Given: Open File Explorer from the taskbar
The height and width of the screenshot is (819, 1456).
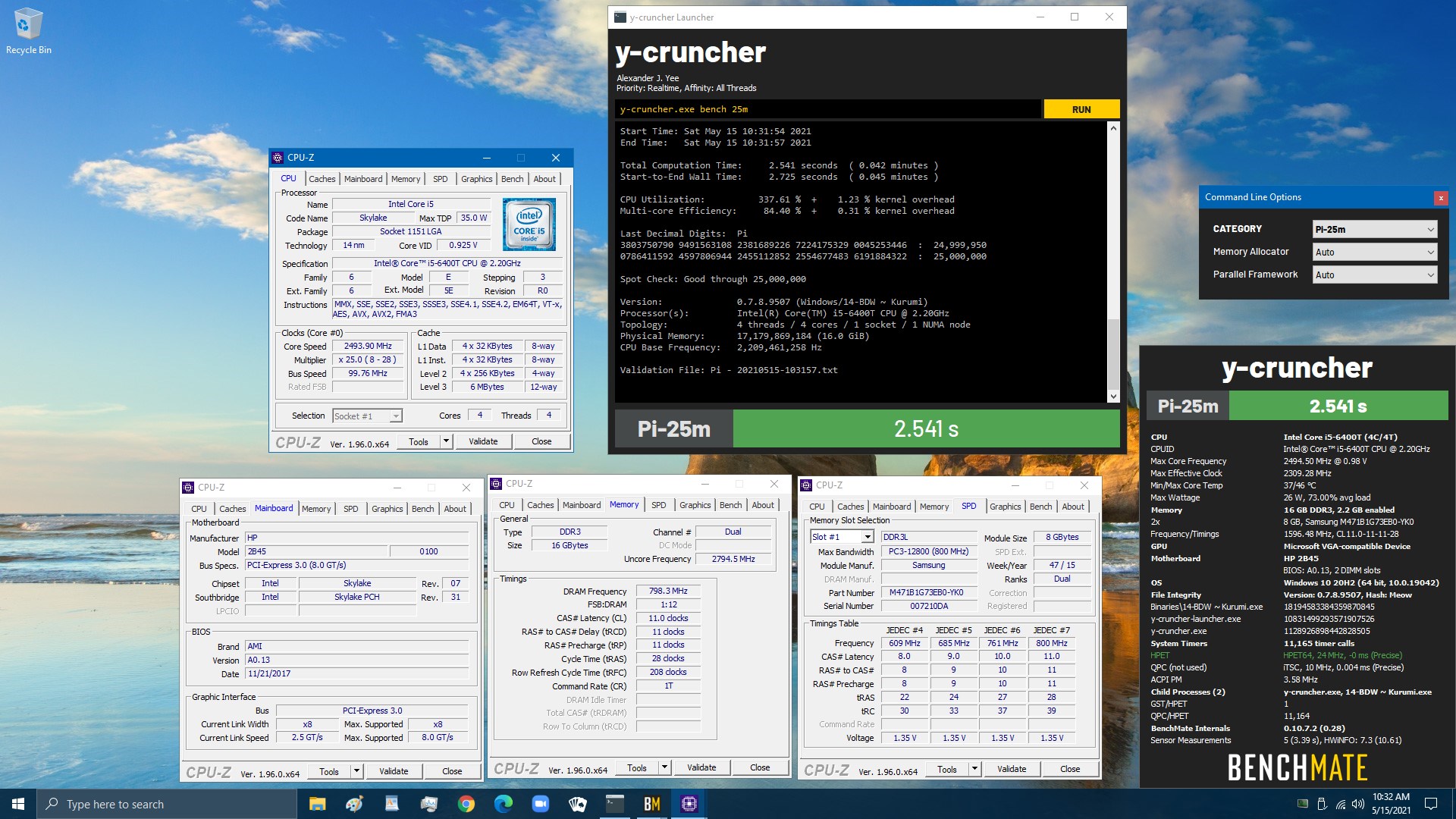Looking at the screenshot, I should [x=317, y=804].
